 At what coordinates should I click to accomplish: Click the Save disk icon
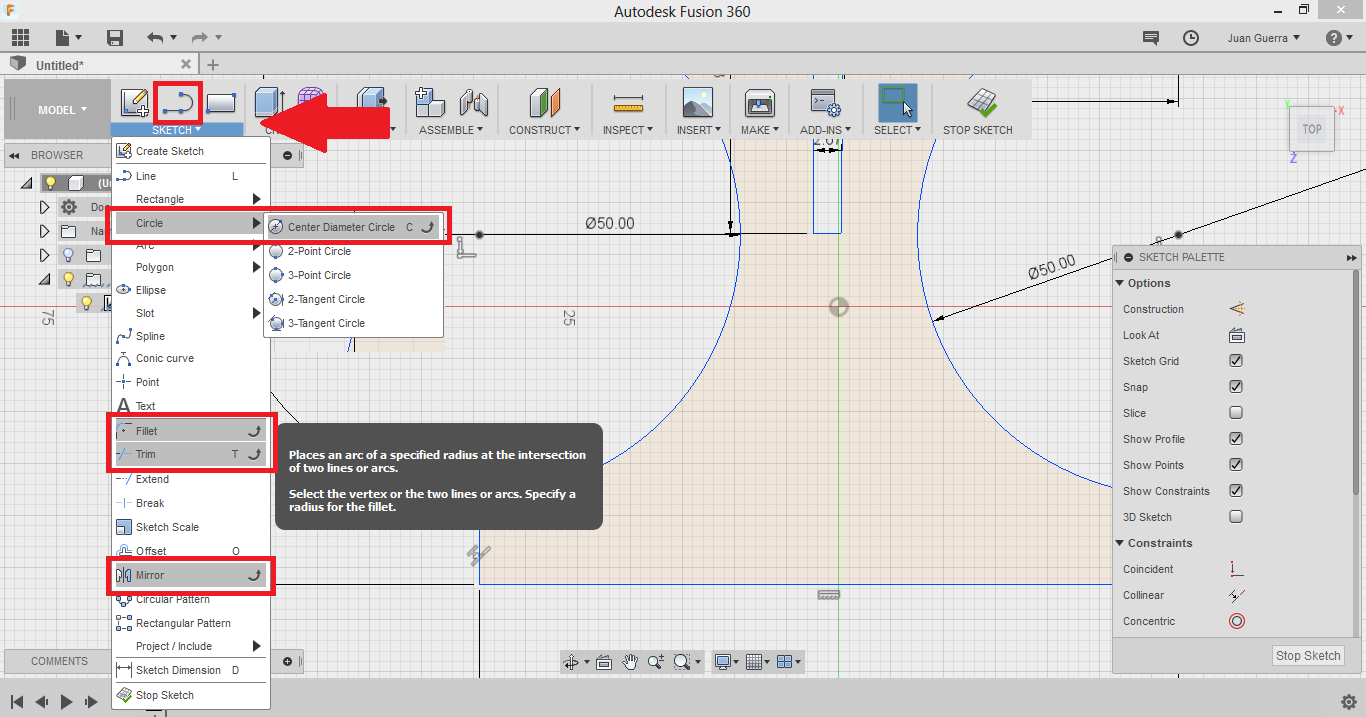tap(115, 38)
